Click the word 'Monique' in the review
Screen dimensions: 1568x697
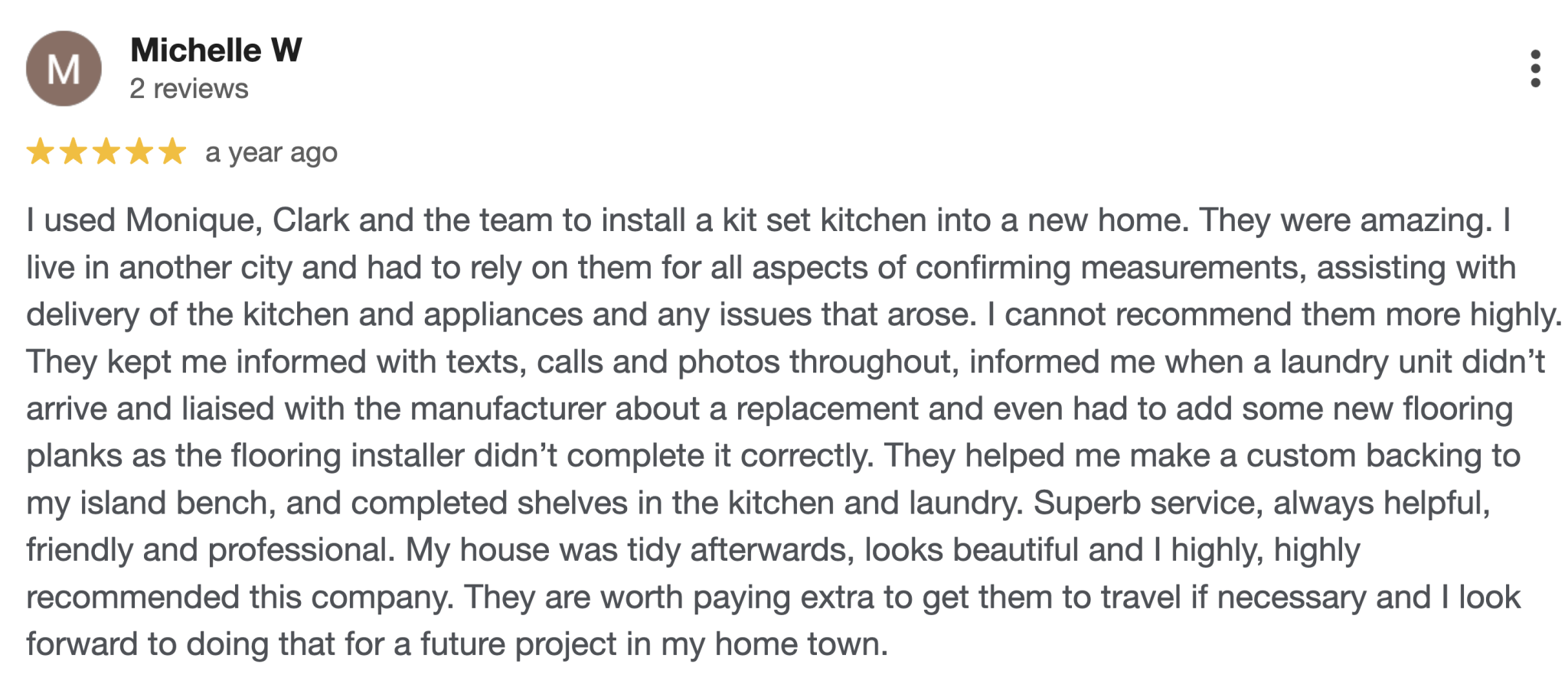[194, 221]
